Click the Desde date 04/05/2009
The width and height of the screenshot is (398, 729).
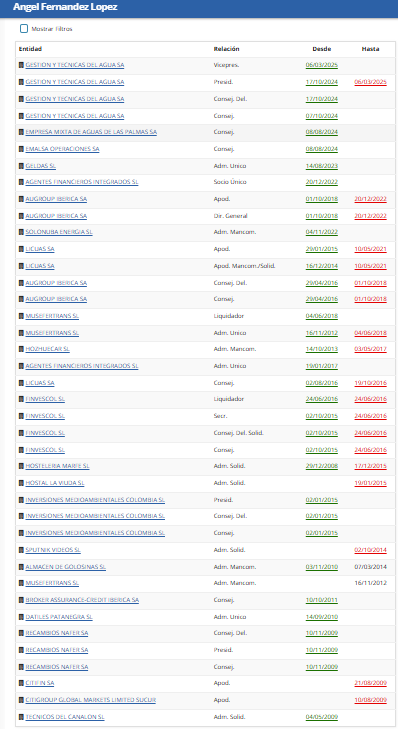click(x=322, y=717)
